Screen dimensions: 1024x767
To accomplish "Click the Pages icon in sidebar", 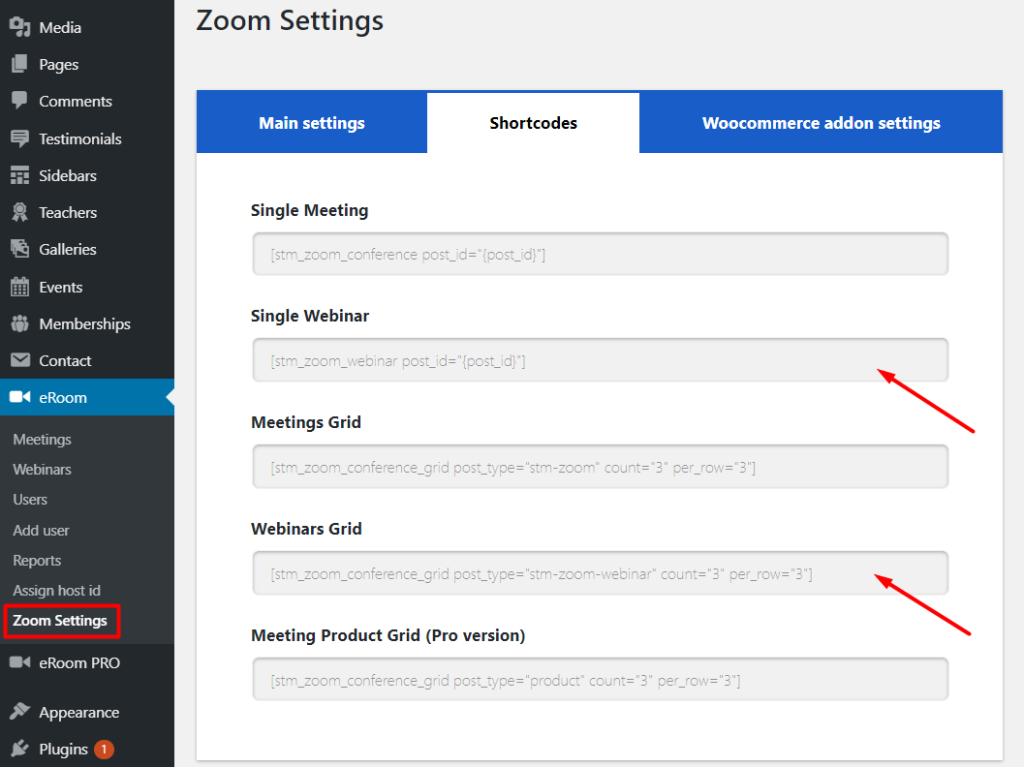I will click(20, 65).
